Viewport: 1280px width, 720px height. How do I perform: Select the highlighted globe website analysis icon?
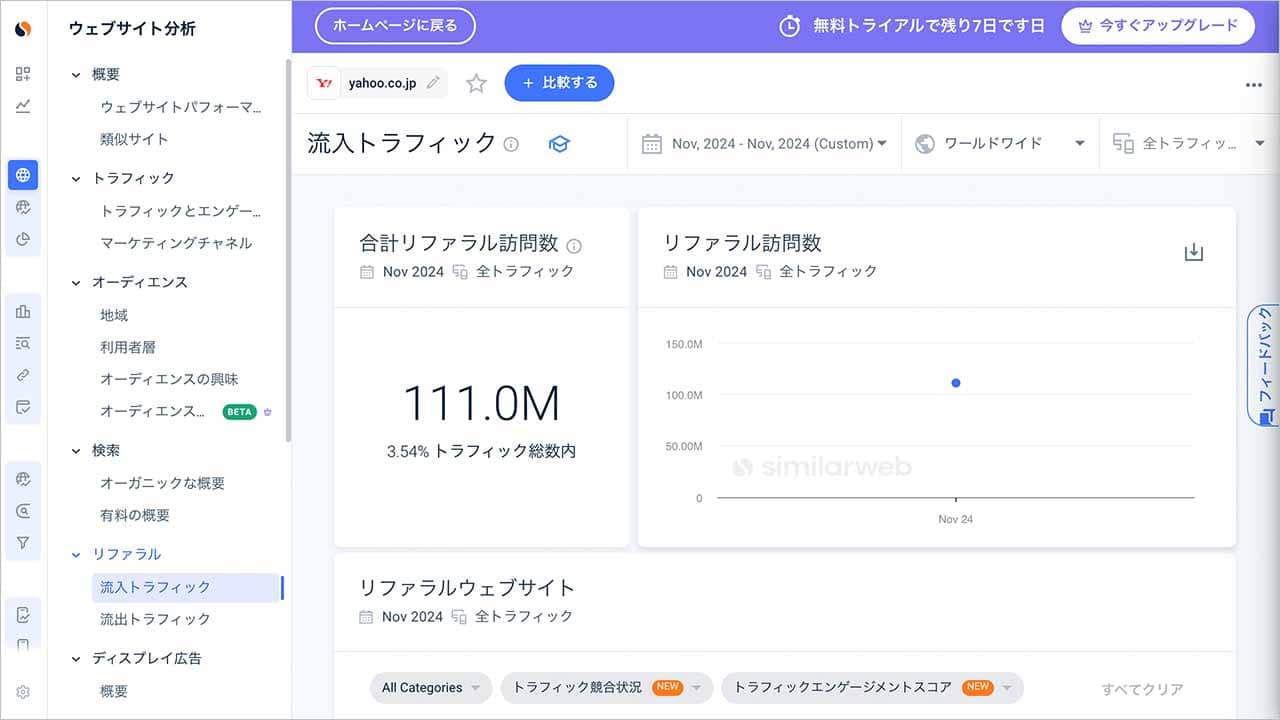[x=23, y=175]
